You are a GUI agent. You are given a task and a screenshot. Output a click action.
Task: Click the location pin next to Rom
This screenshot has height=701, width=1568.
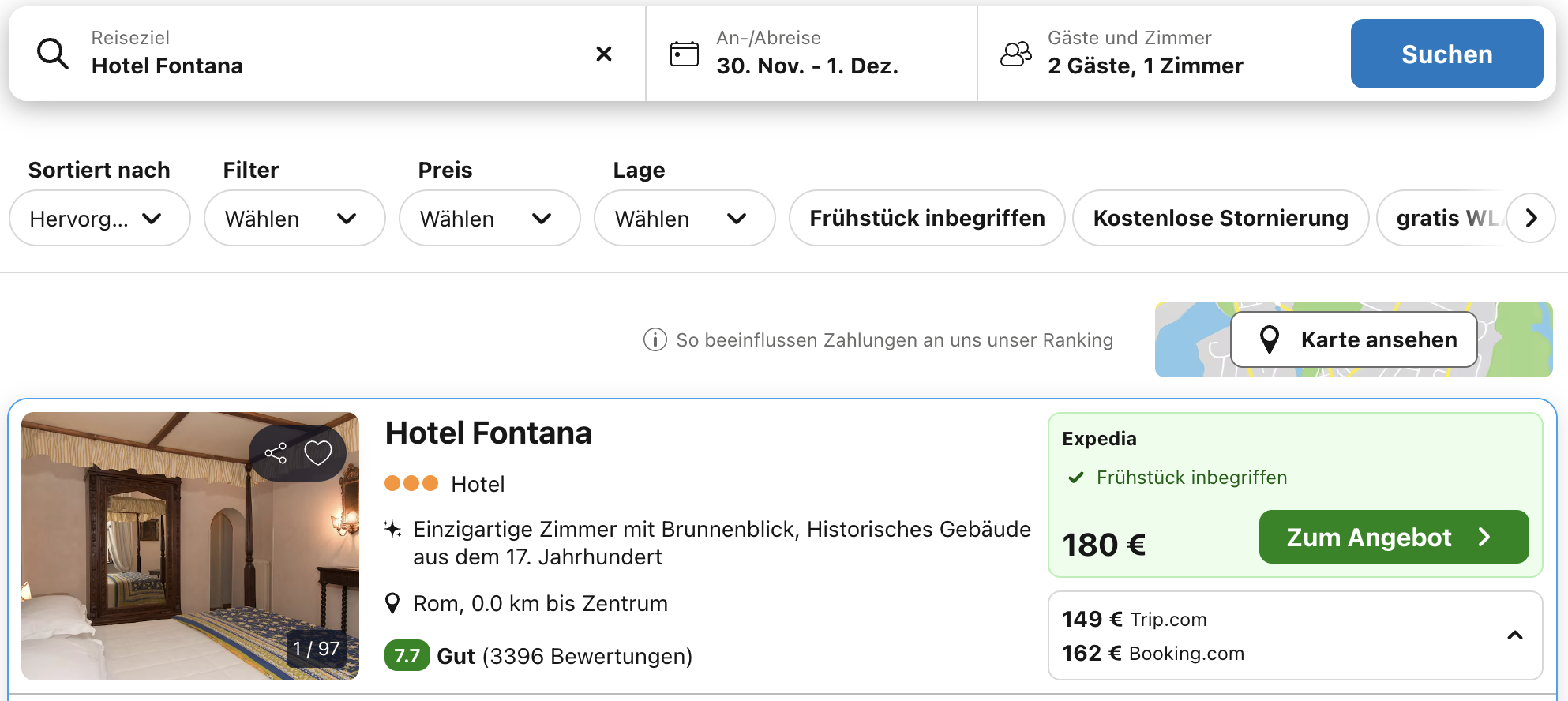point(392,604)
